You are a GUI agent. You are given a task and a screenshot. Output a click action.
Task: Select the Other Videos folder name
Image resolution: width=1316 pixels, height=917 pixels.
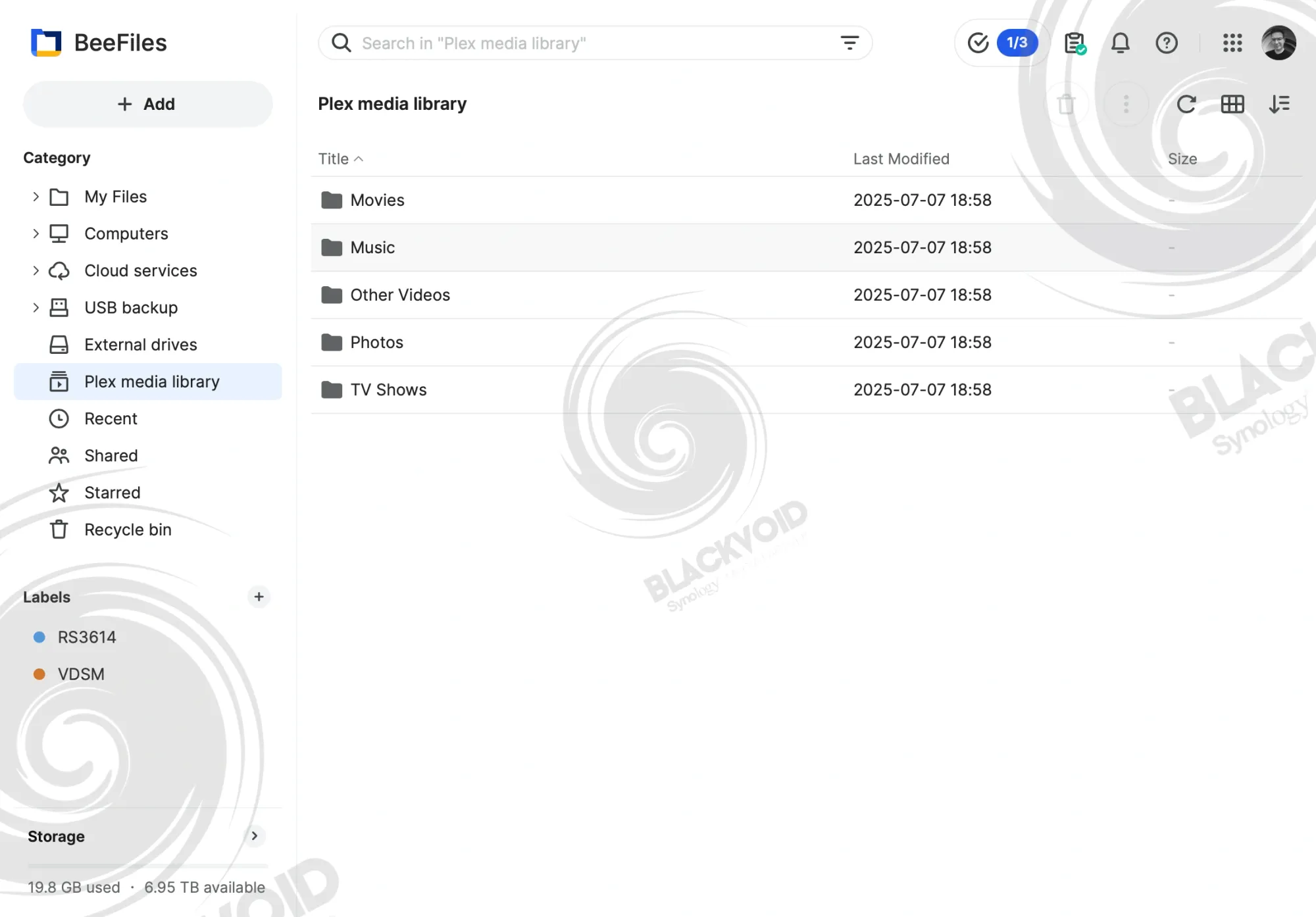pyautogui.click(x=400, y=295)
